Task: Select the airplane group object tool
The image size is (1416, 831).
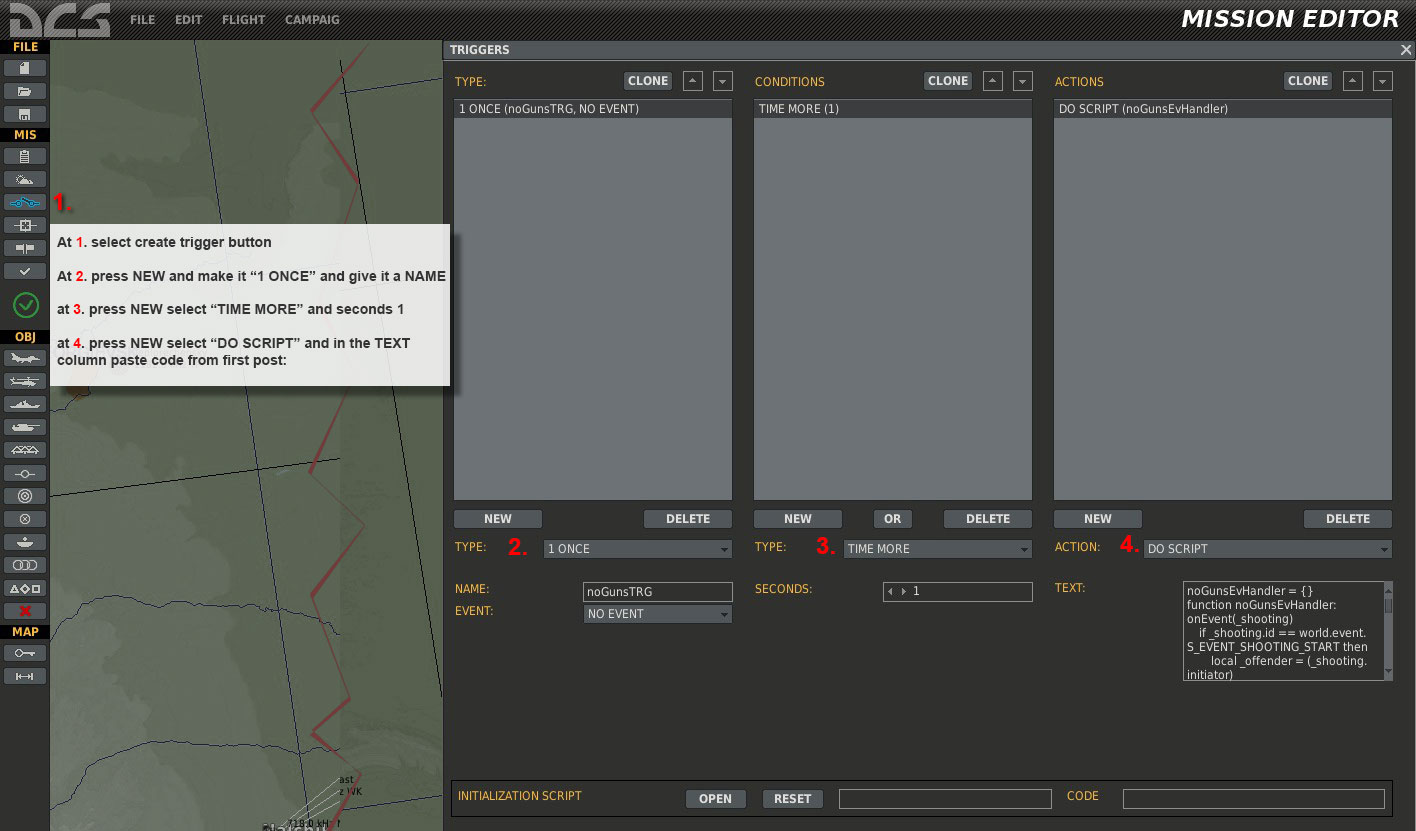Action: [25, 358]
